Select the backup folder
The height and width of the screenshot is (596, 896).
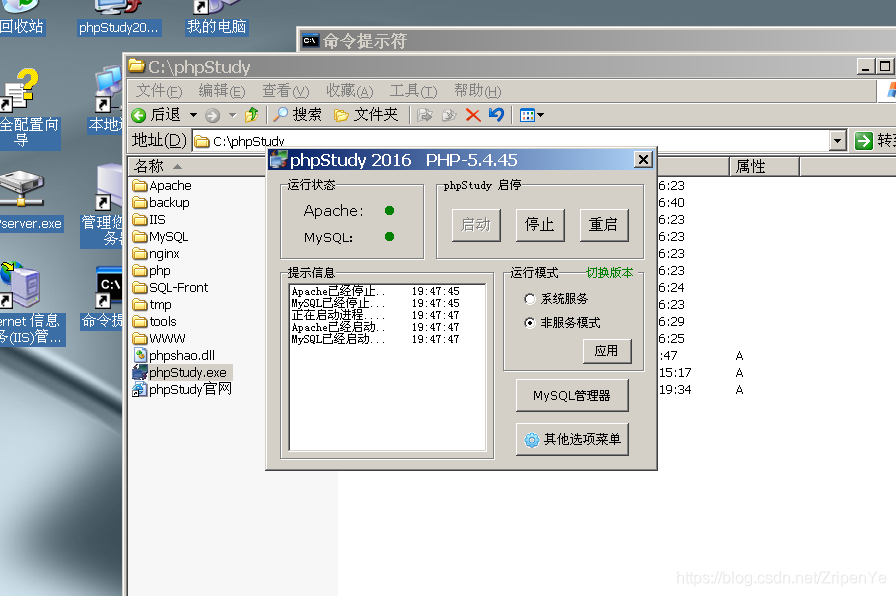pyautogui.click(x=161, y=203)
